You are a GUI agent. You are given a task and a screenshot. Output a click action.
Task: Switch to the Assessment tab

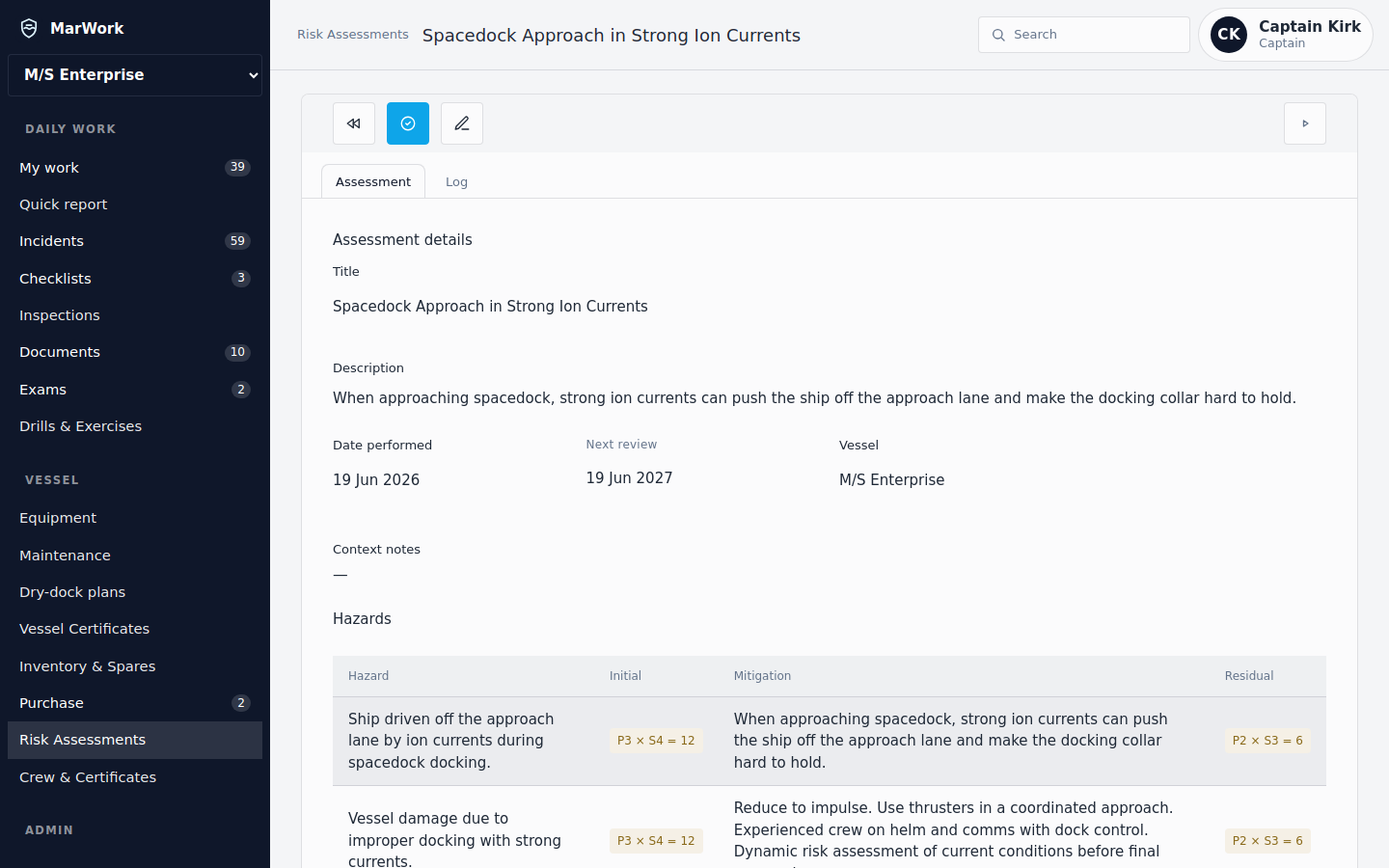(373, 181)
